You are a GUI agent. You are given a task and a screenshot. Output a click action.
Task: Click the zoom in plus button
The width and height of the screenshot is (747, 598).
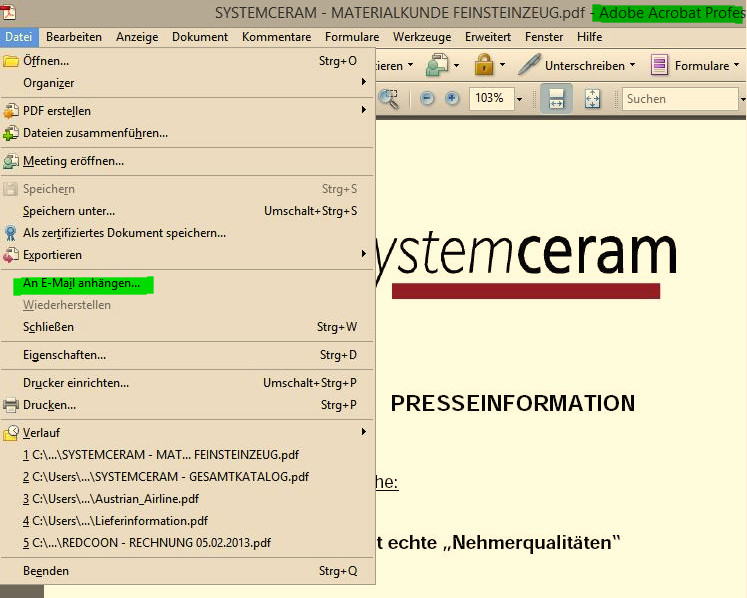coord(452,99)
